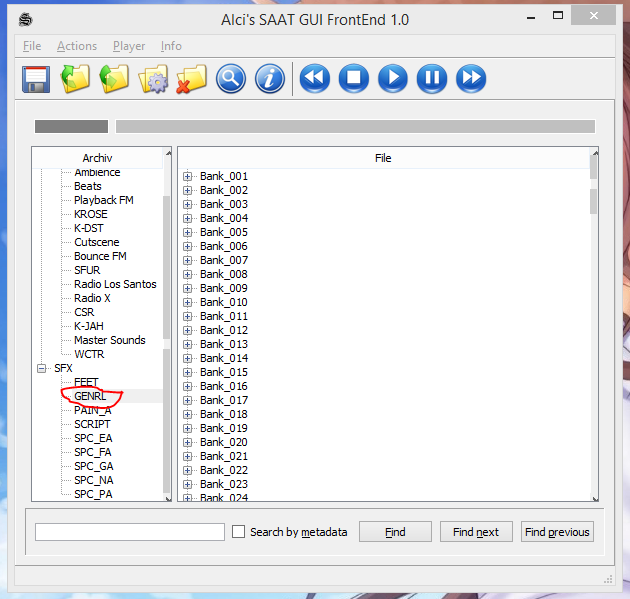Select Beats in the archive list

pyautogui.click(x=88, y=186)
